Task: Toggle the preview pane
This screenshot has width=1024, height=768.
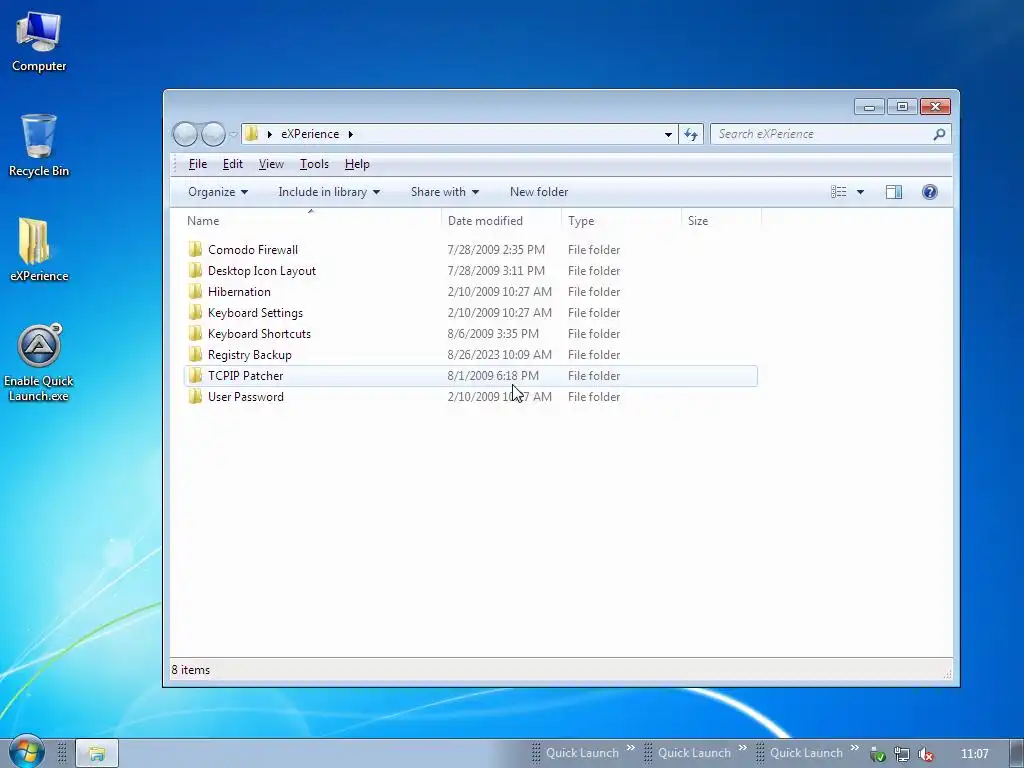Action: coord(894,192)
